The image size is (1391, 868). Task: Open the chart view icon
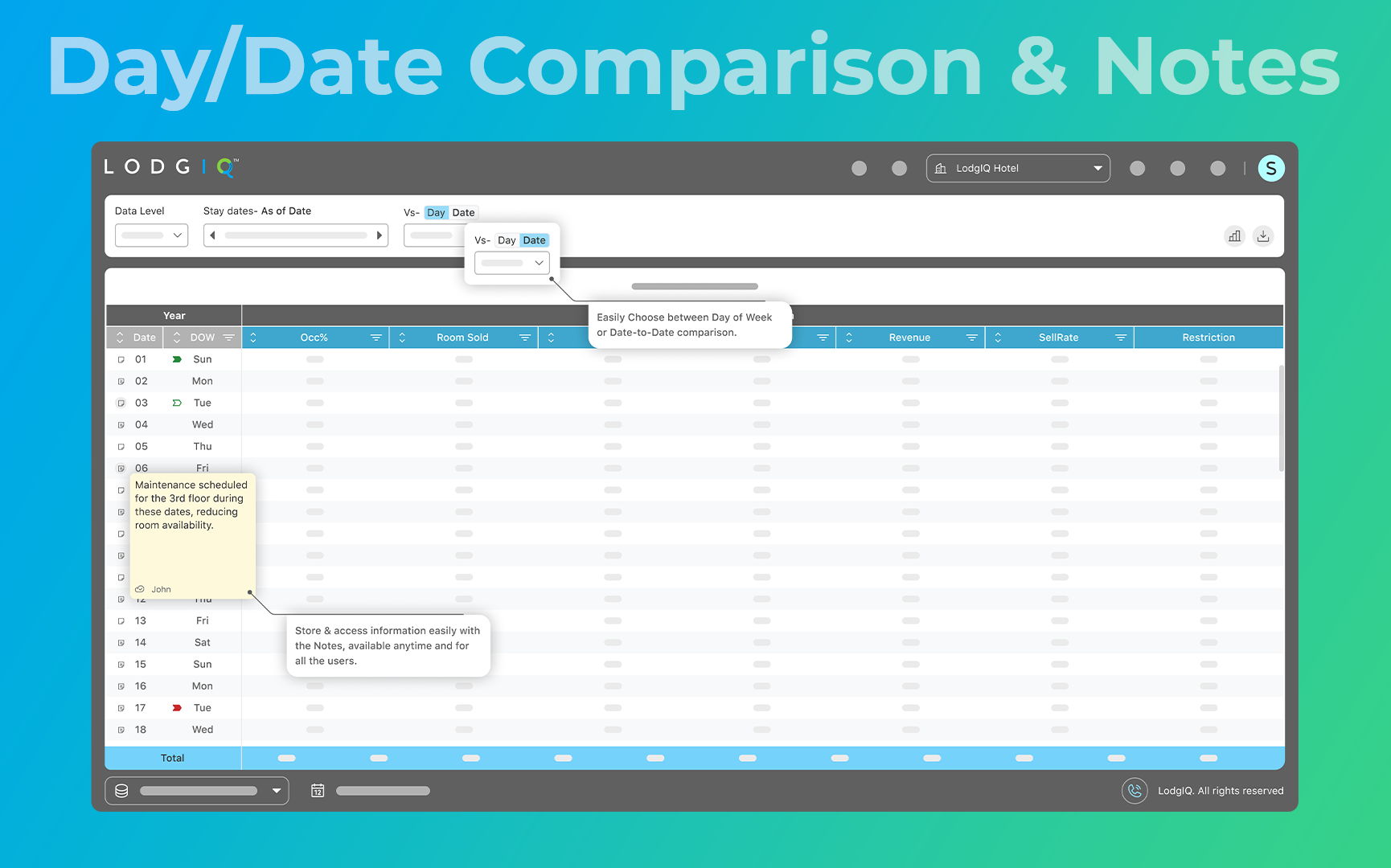click(x=1234, y=236)
